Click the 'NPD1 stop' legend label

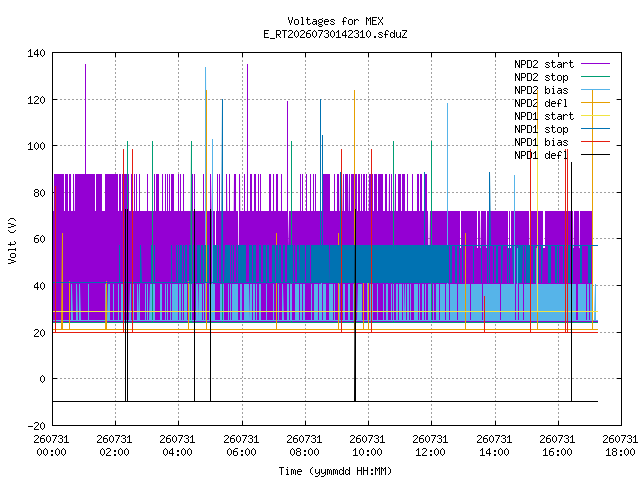pos(541,129)
